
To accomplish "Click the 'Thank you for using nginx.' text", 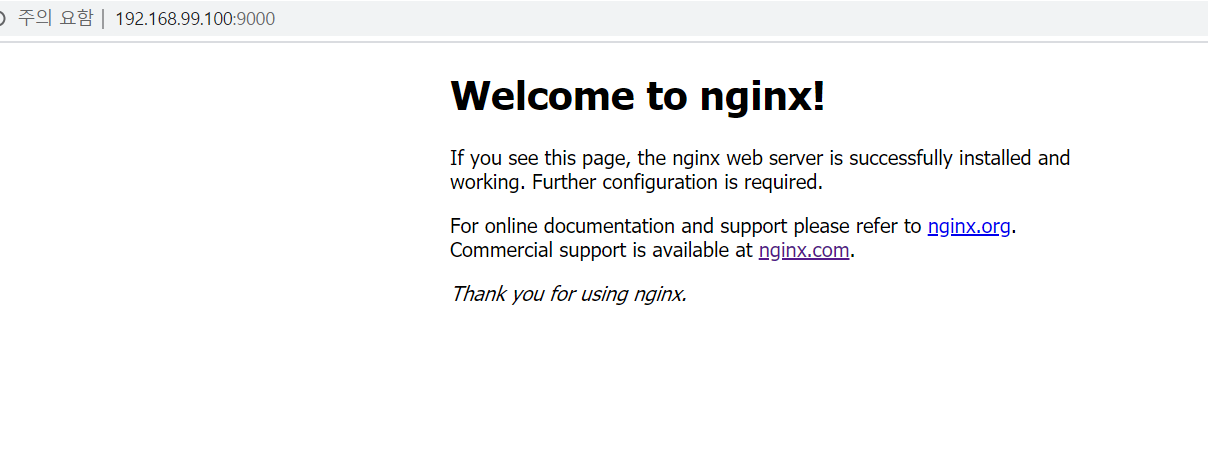I will click(x=568, y=294).
